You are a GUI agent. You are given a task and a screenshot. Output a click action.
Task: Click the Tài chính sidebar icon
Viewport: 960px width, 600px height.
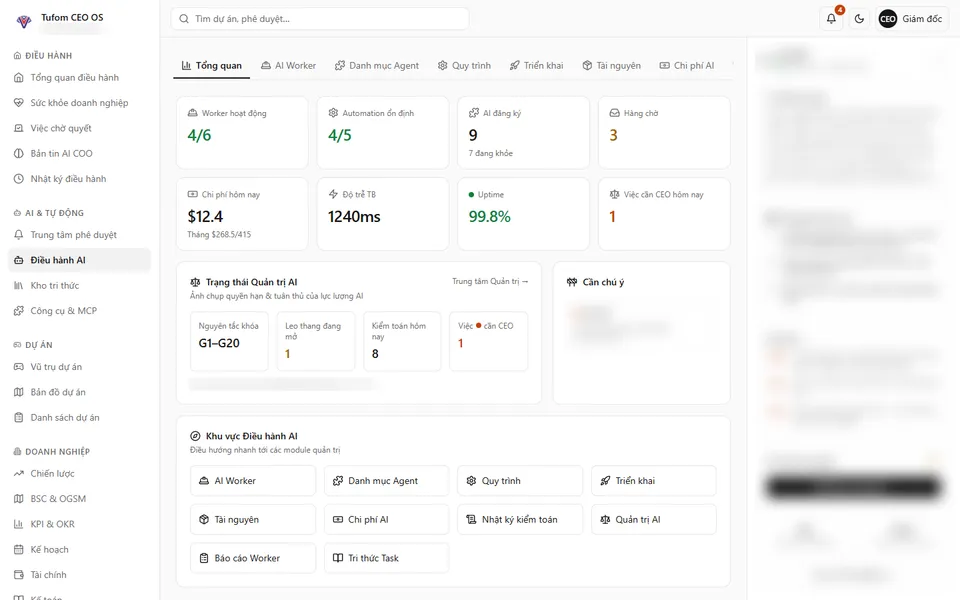[18, 575]
